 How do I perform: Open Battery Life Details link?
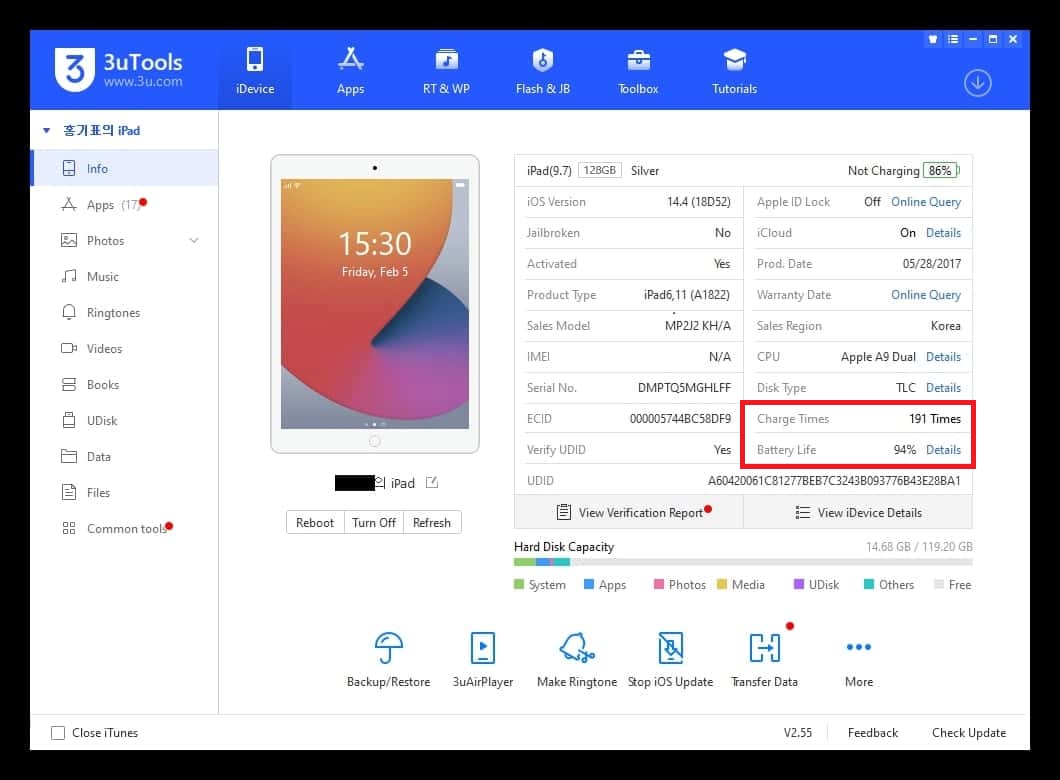point(943,450)
